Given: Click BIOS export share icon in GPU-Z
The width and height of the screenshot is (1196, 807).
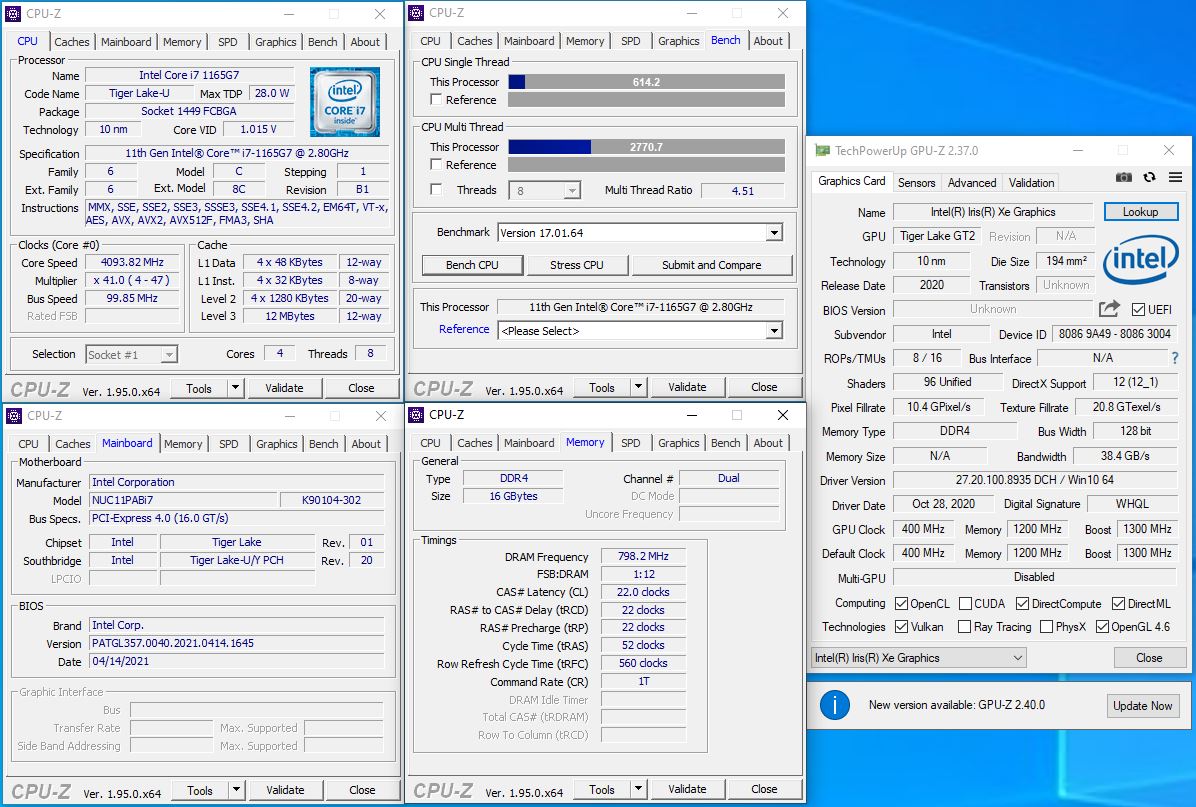Looking at the screenshot, I should pos(1109,309).
